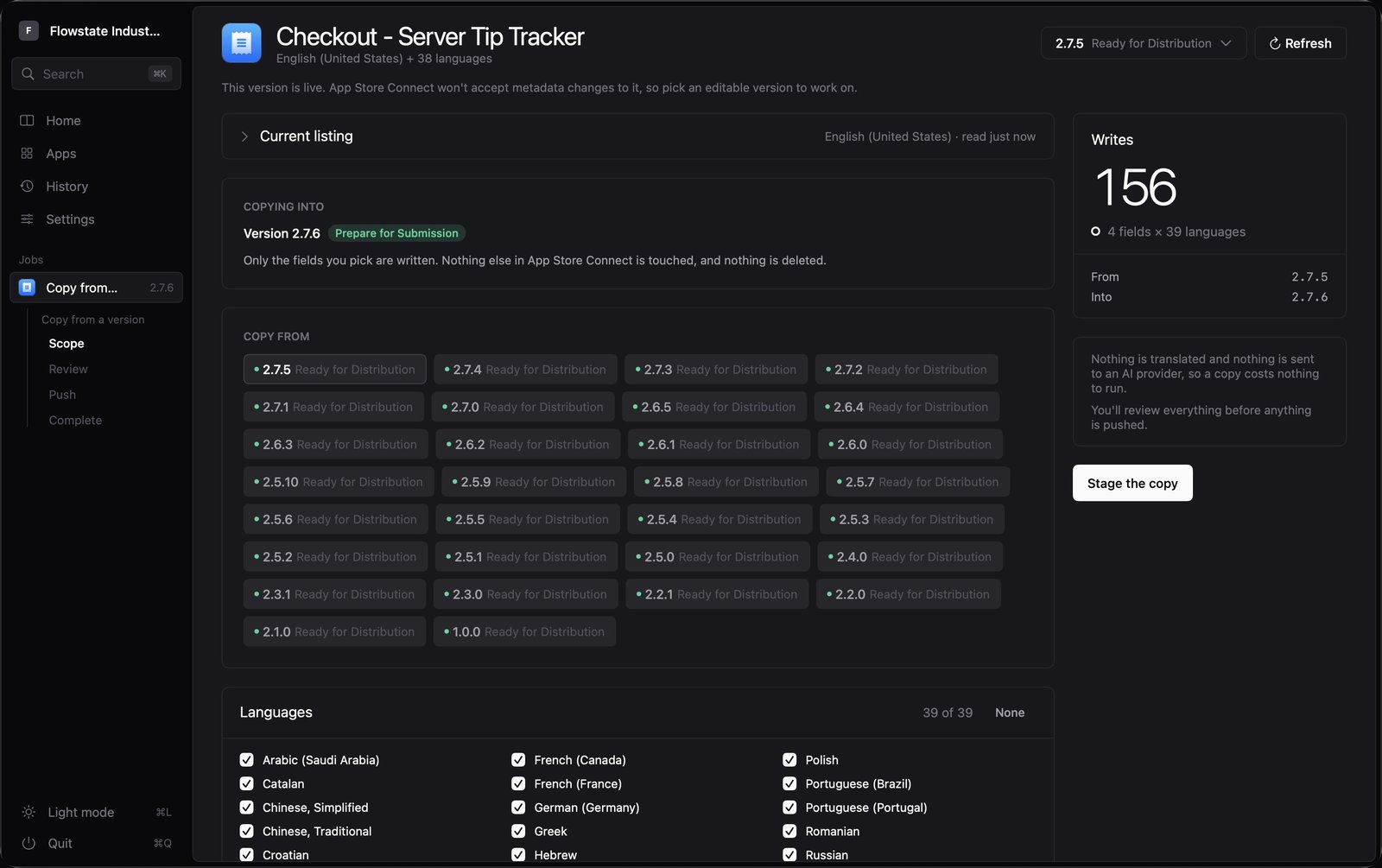Open the 2.7.5 version dropdown

pos(1144,43)
